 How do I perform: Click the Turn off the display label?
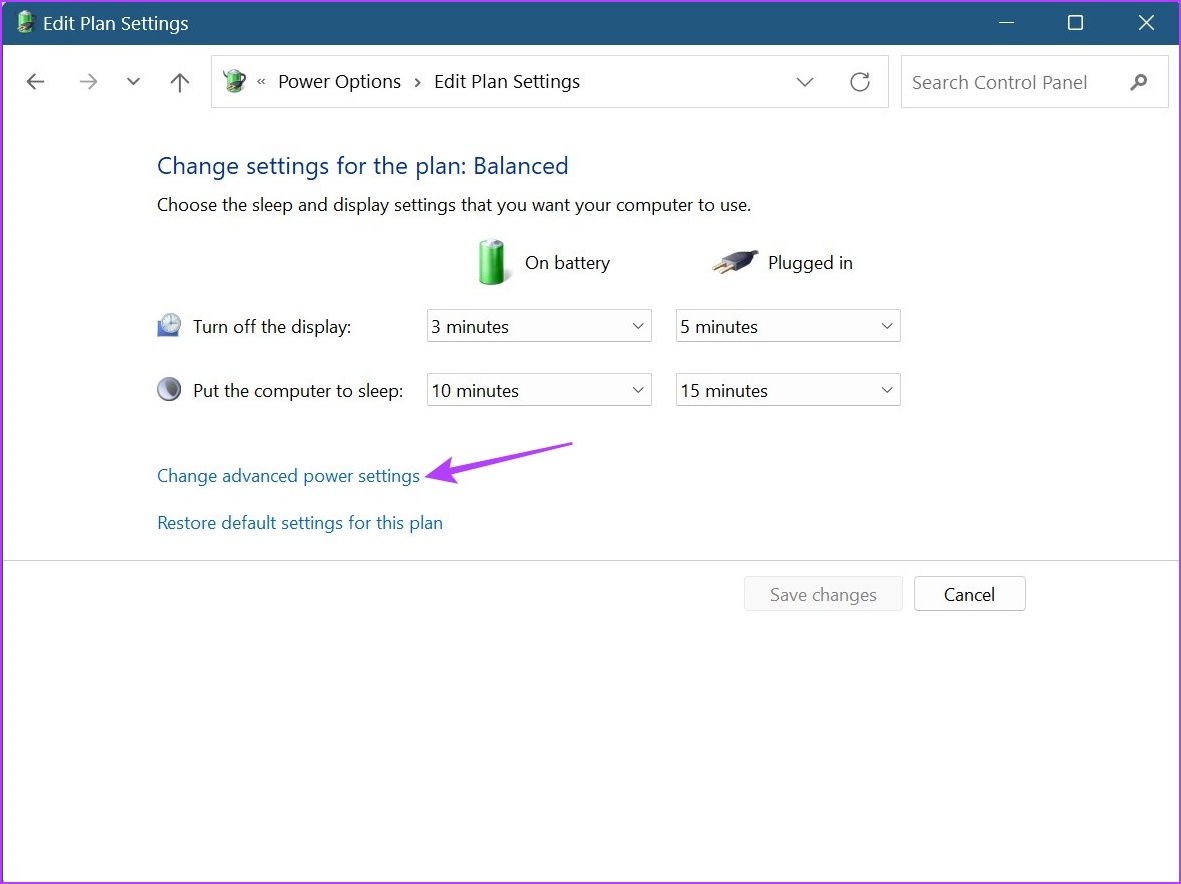coord(272,327)
